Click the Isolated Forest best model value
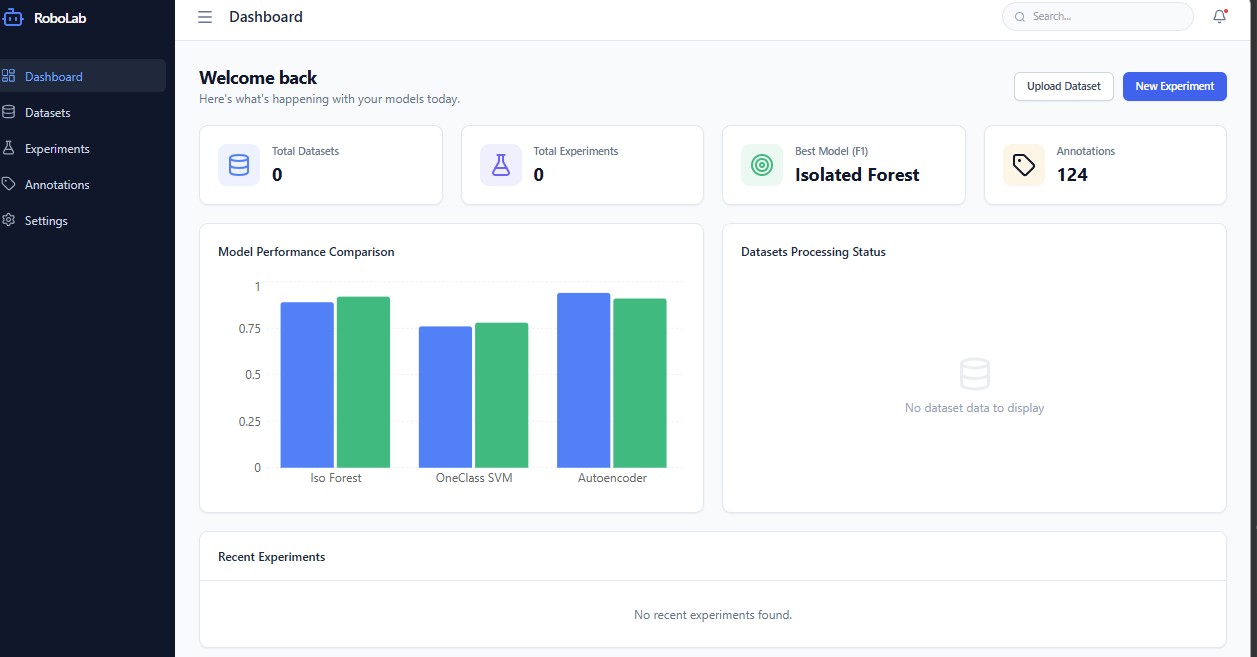 pyautogui.click(x=857, y=175)
